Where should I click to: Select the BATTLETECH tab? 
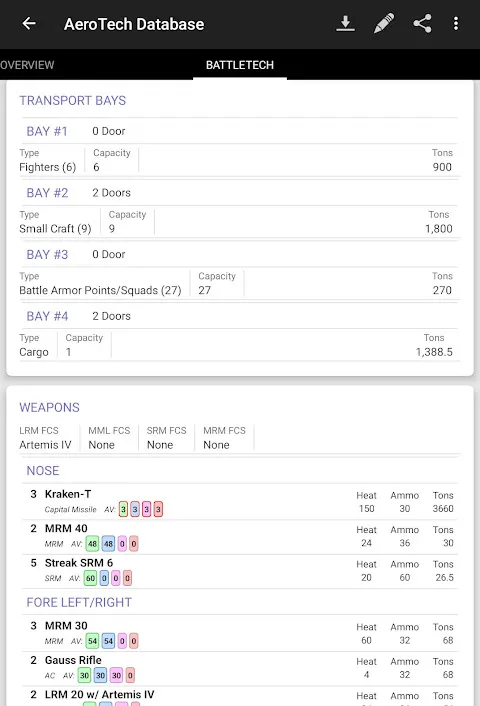click(x=240, y=65)
